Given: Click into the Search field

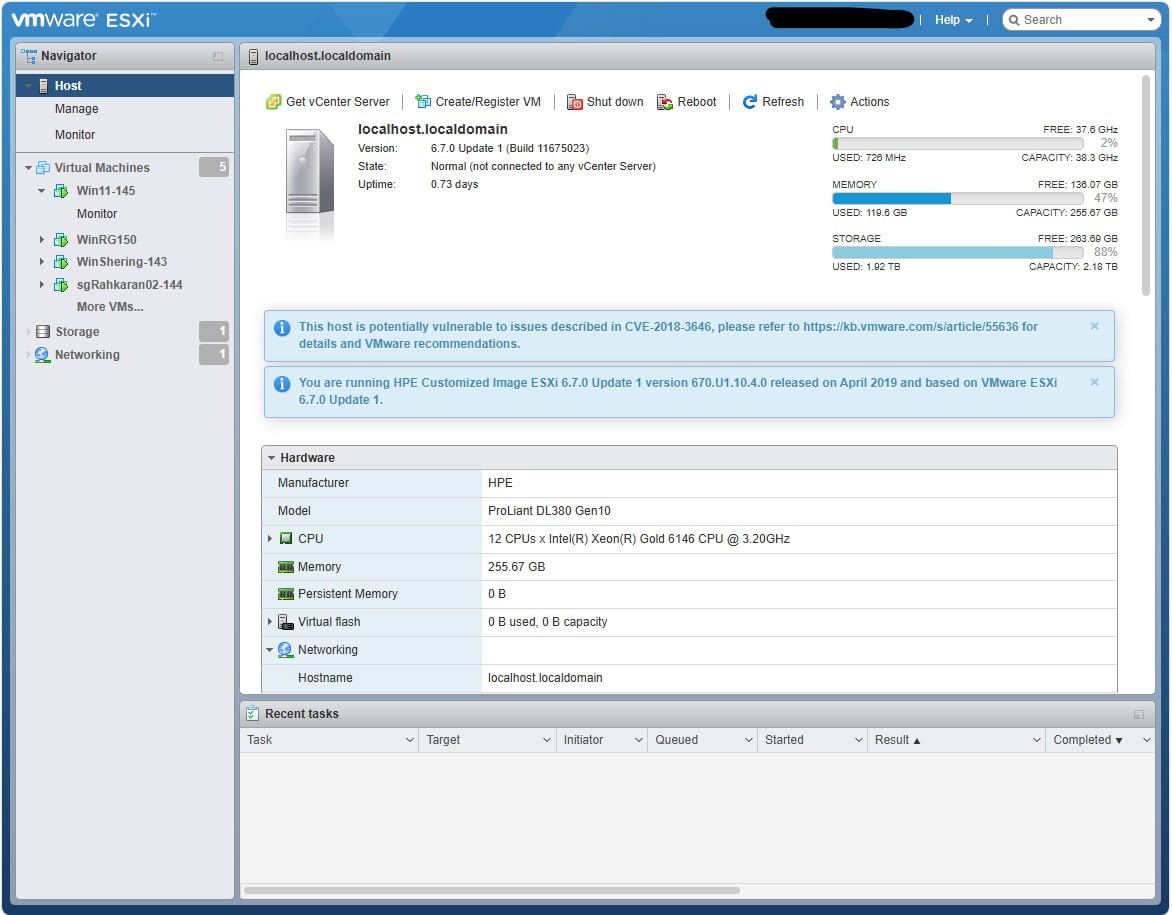Looking at the screenshot, I should (1080, 20).
